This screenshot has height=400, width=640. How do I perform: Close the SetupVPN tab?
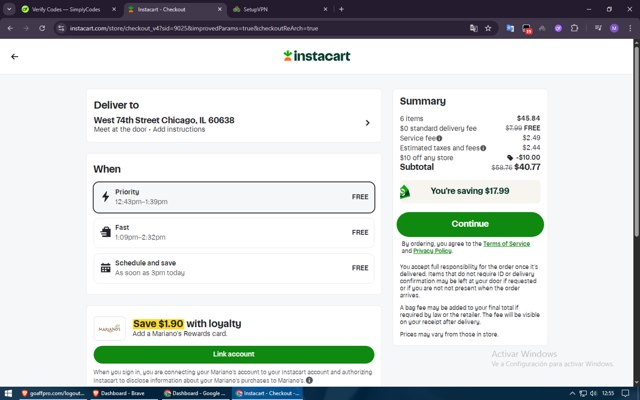pyautogui.click(x=325, y=9)
